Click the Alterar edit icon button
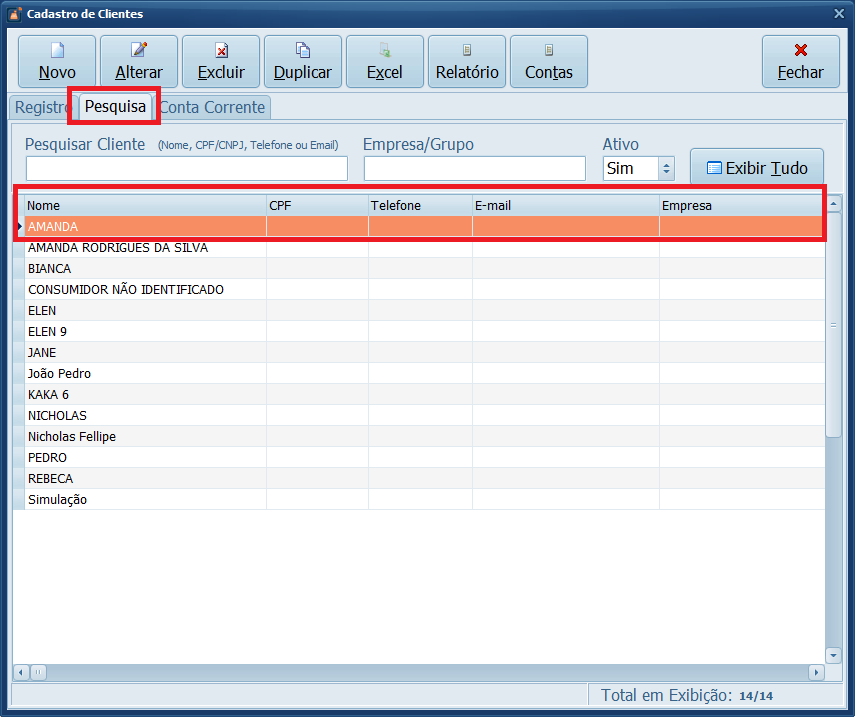 coord(139,62)
